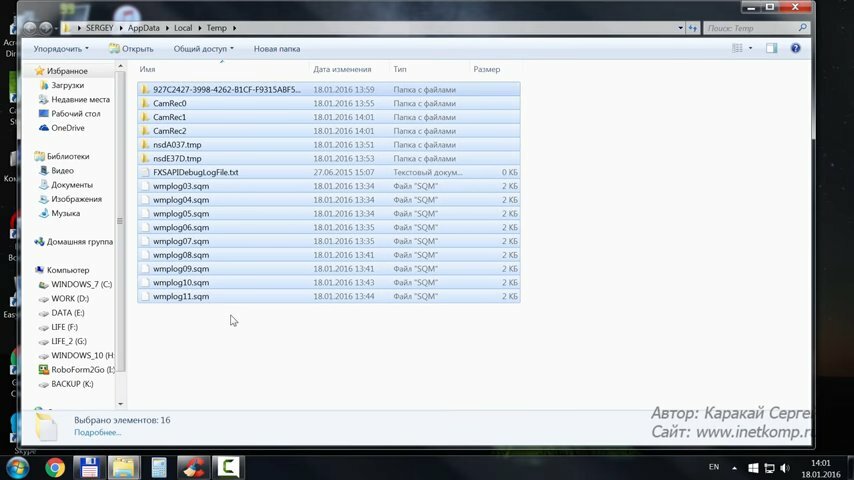Open the recent pages dropdown near nav arrows

tap(56, 28)
